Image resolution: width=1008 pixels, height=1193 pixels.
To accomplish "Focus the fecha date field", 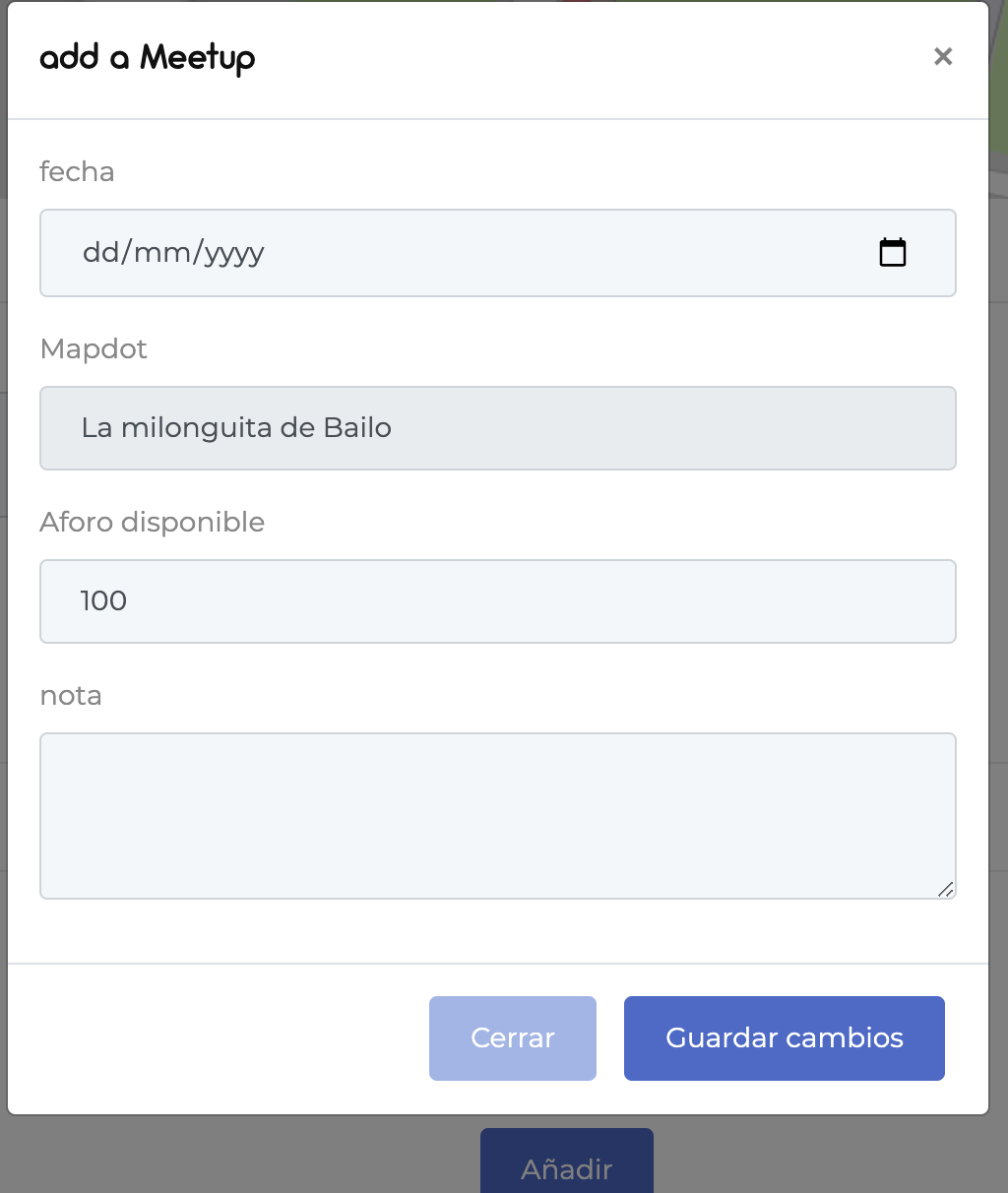I will (498, 253).
